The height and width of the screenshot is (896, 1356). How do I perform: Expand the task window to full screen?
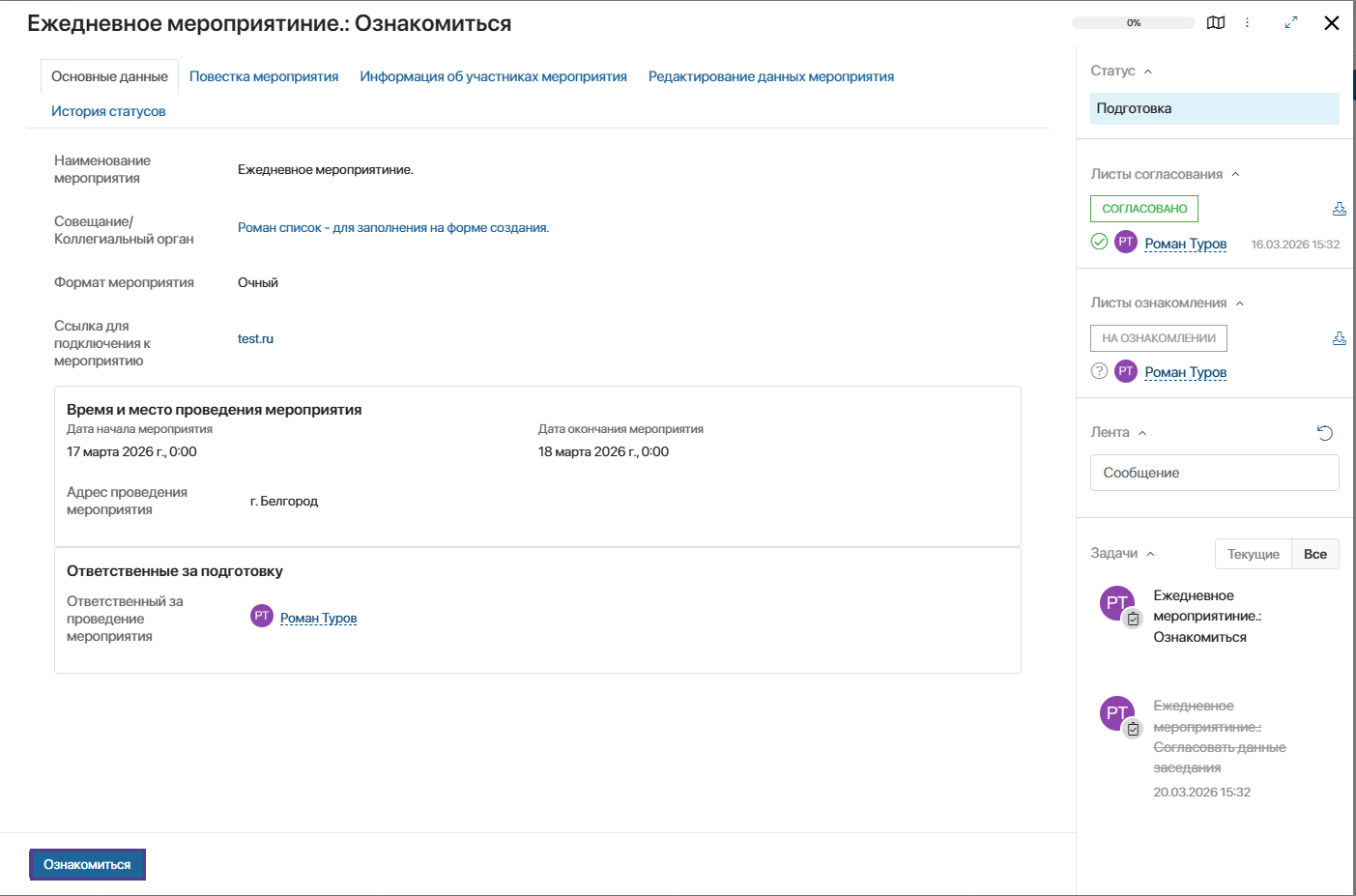1290,23
